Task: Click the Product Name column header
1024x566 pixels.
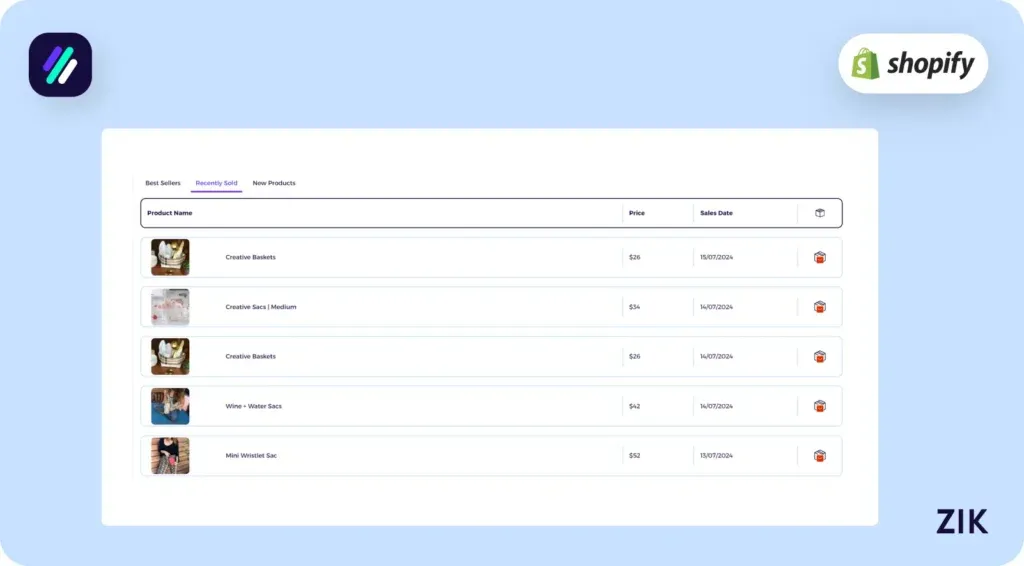Action: point(170,213)
